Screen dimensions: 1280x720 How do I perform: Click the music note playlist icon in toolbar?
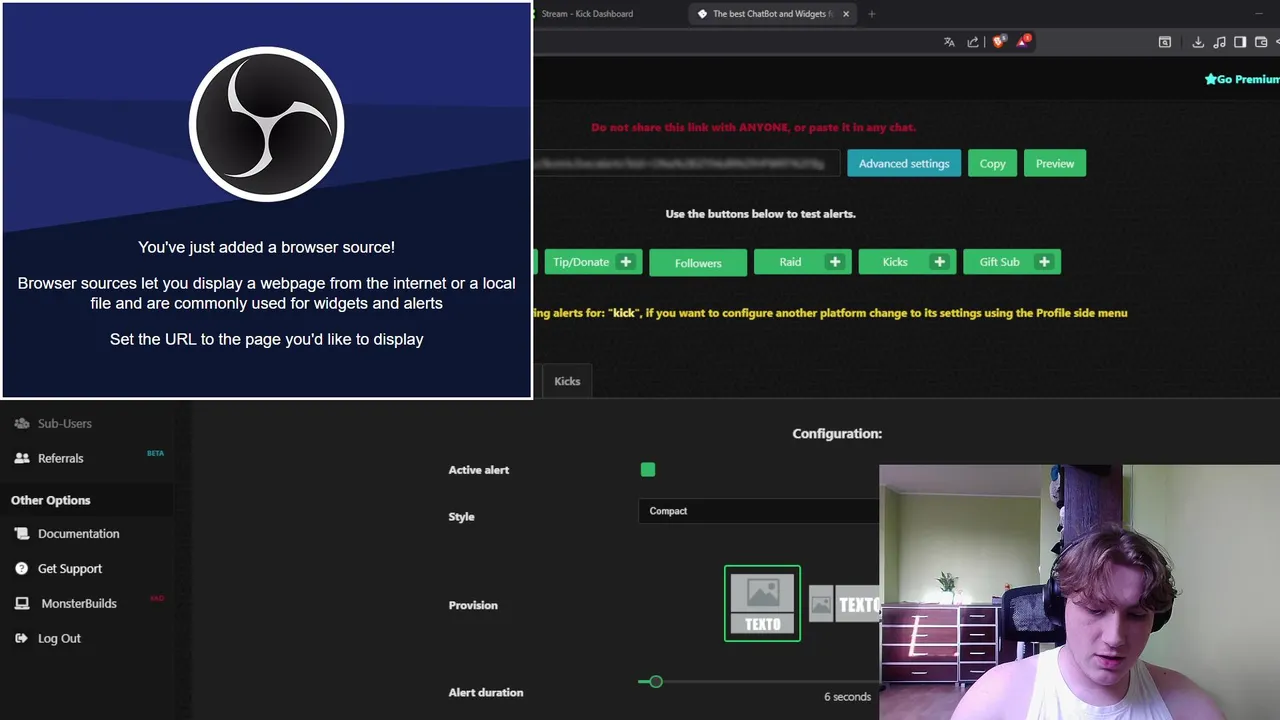point(1219,42)
